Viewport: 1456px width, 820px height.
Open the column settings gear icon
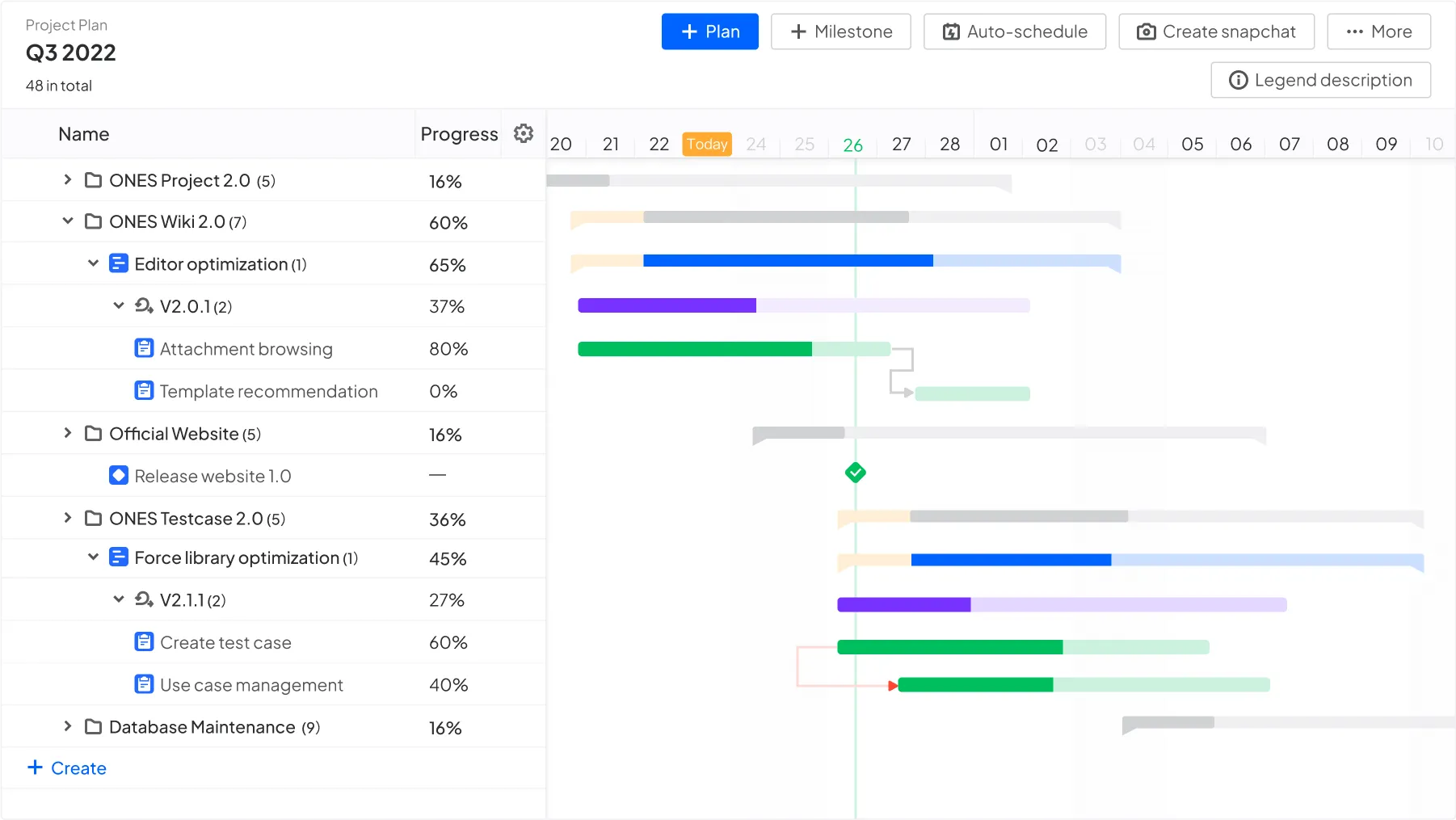[x=524, y=133]
